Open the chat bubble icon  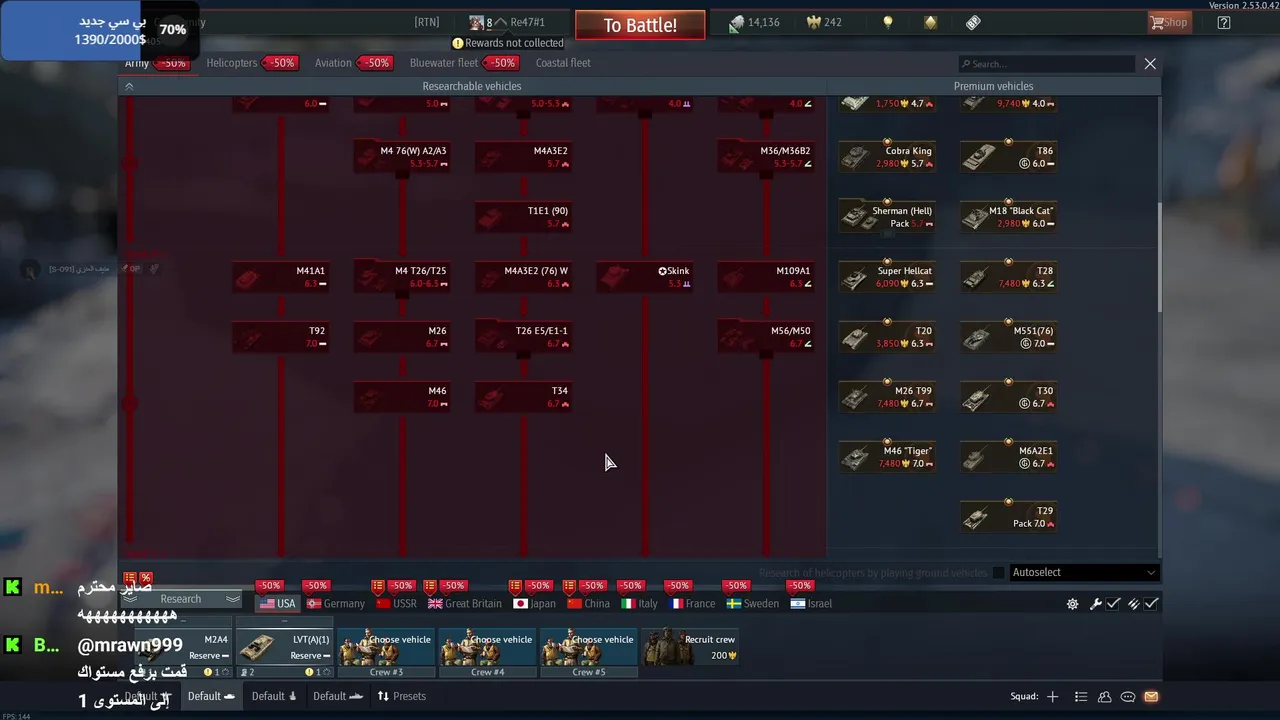1128,697
